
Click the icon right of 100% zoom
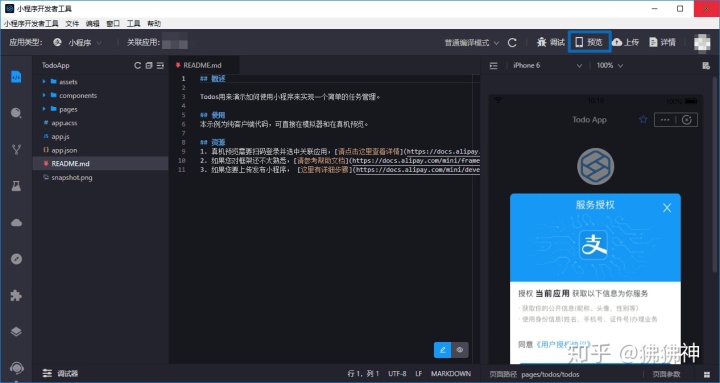(706, 66)
